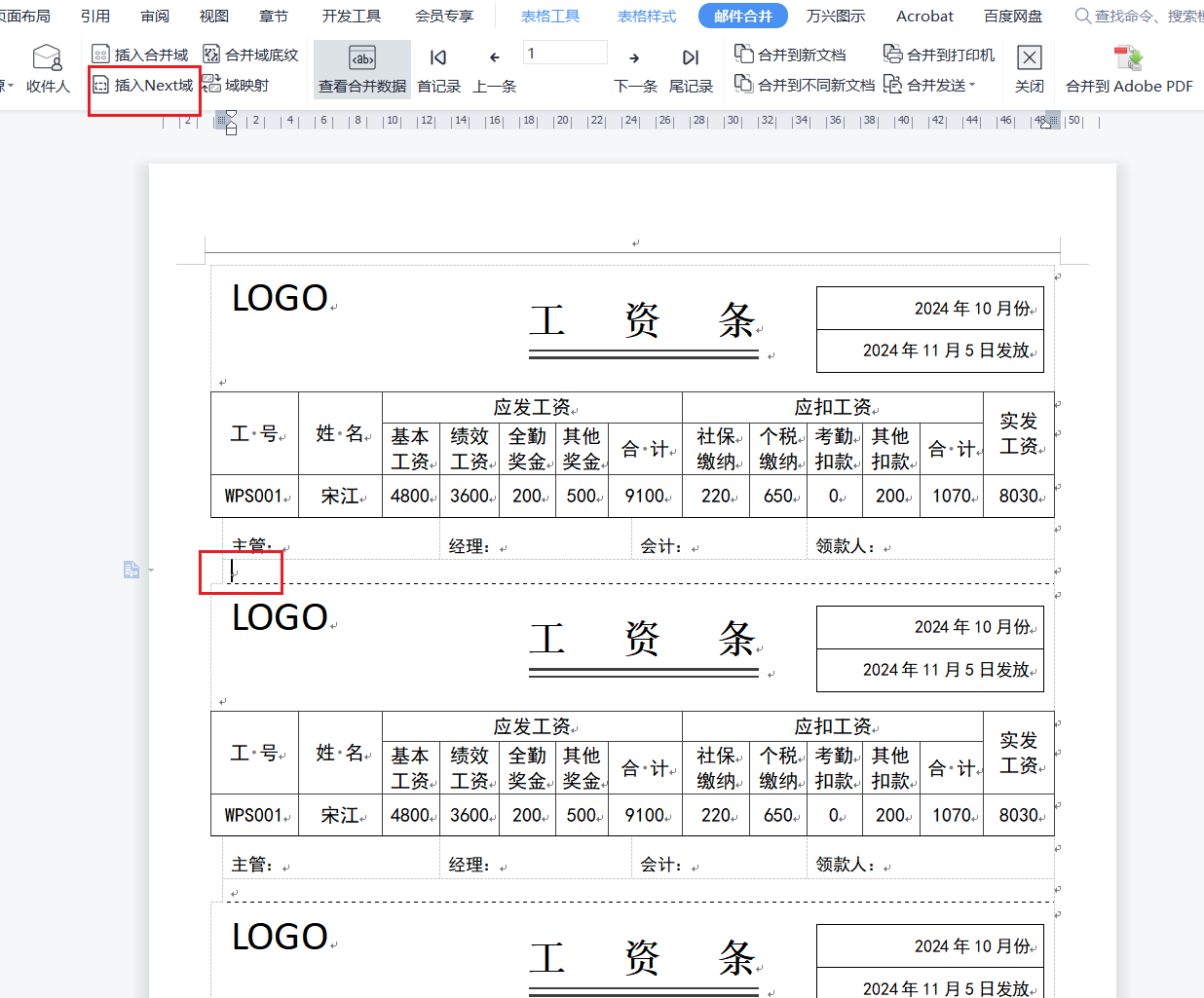Send merge to printer
This screenshot has width=1204, height=998.
click(x=939, y=55)
